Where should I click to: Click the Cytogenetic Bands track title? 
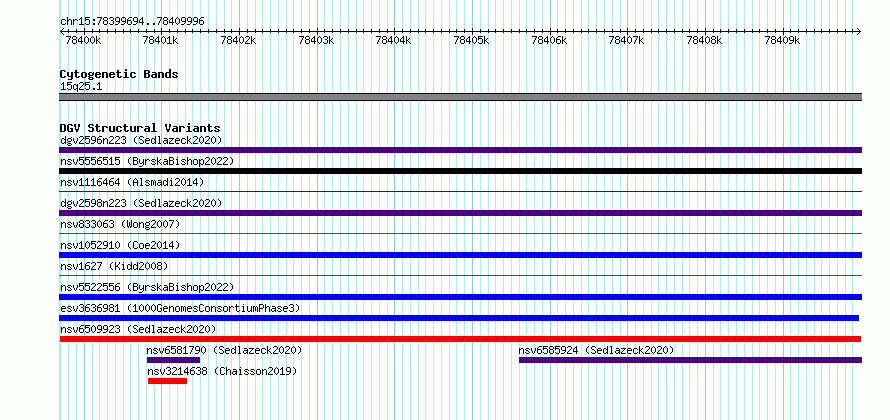[119, 74]
